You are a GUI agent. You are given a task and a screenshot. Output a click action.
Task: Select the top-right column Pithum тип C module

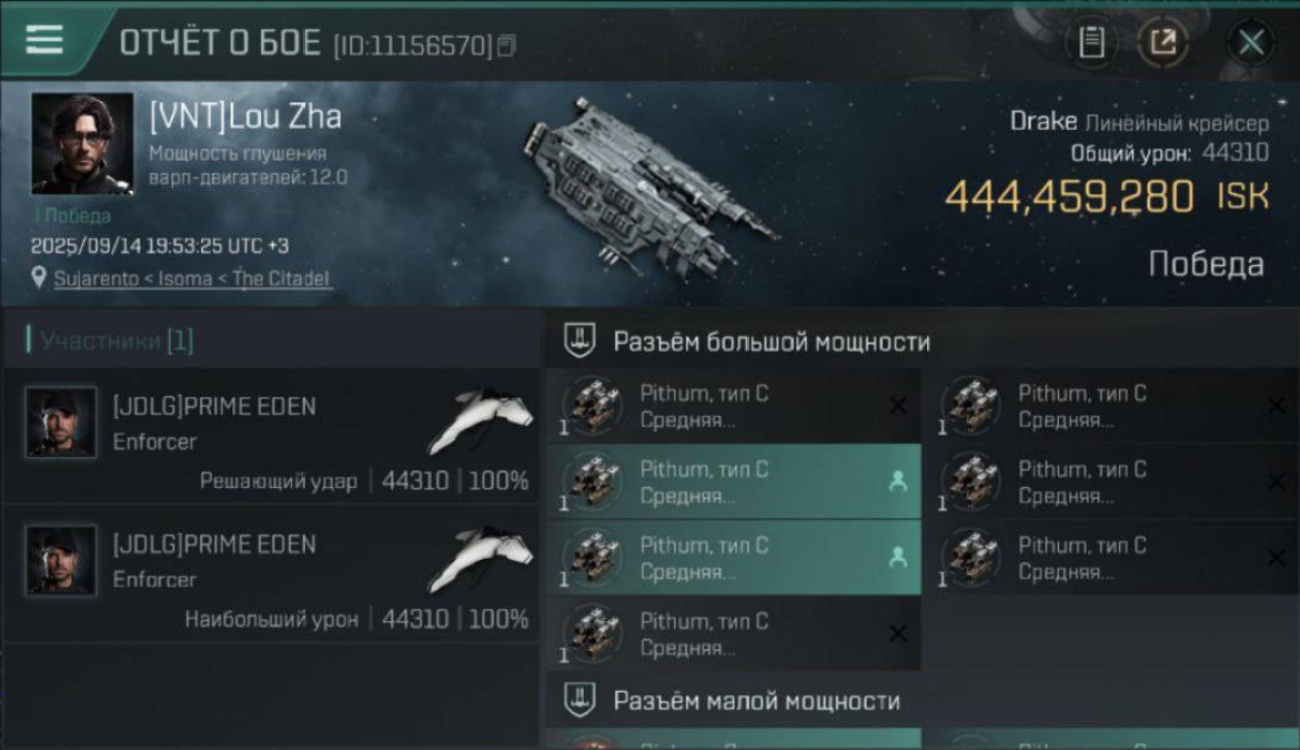tap(1112, 406)
